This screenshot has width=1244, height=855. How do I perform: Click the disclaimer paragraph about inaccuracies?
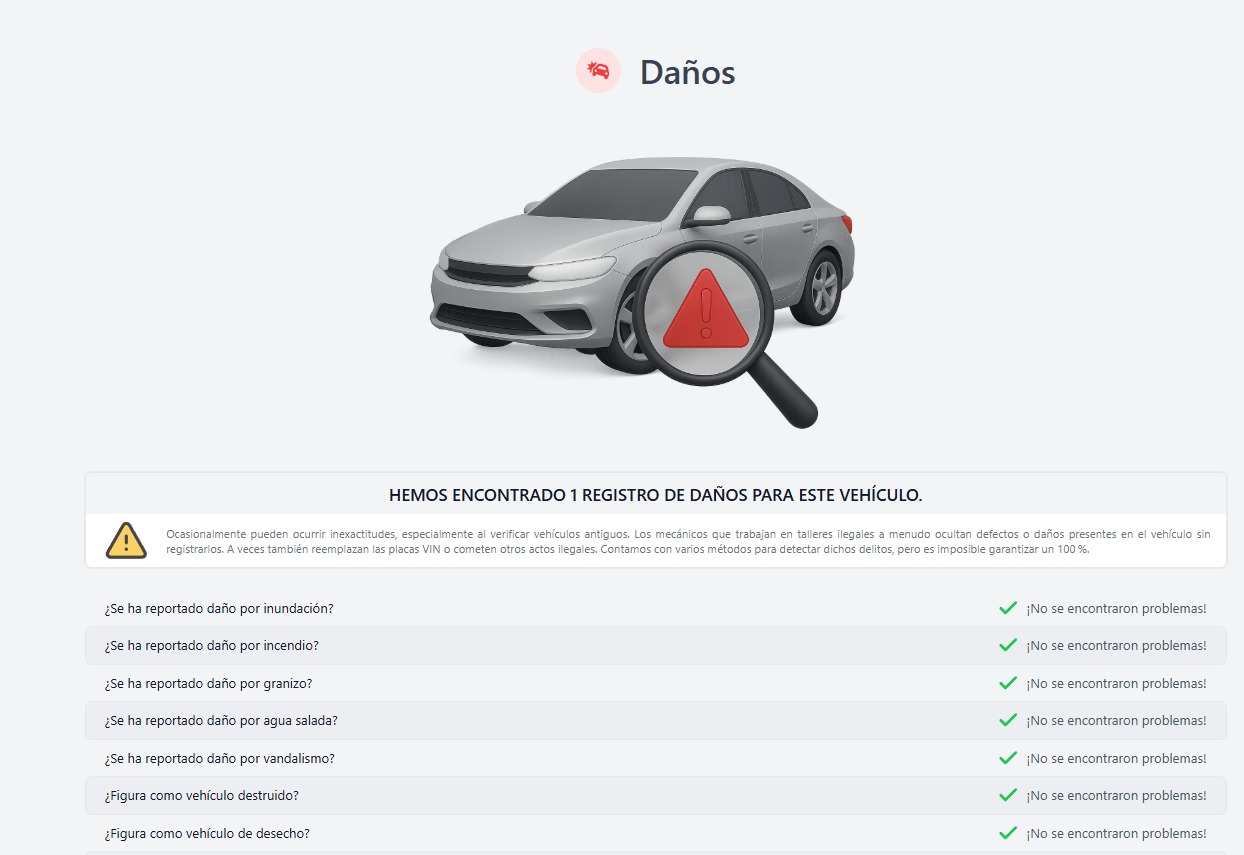(x=688, y=541)
